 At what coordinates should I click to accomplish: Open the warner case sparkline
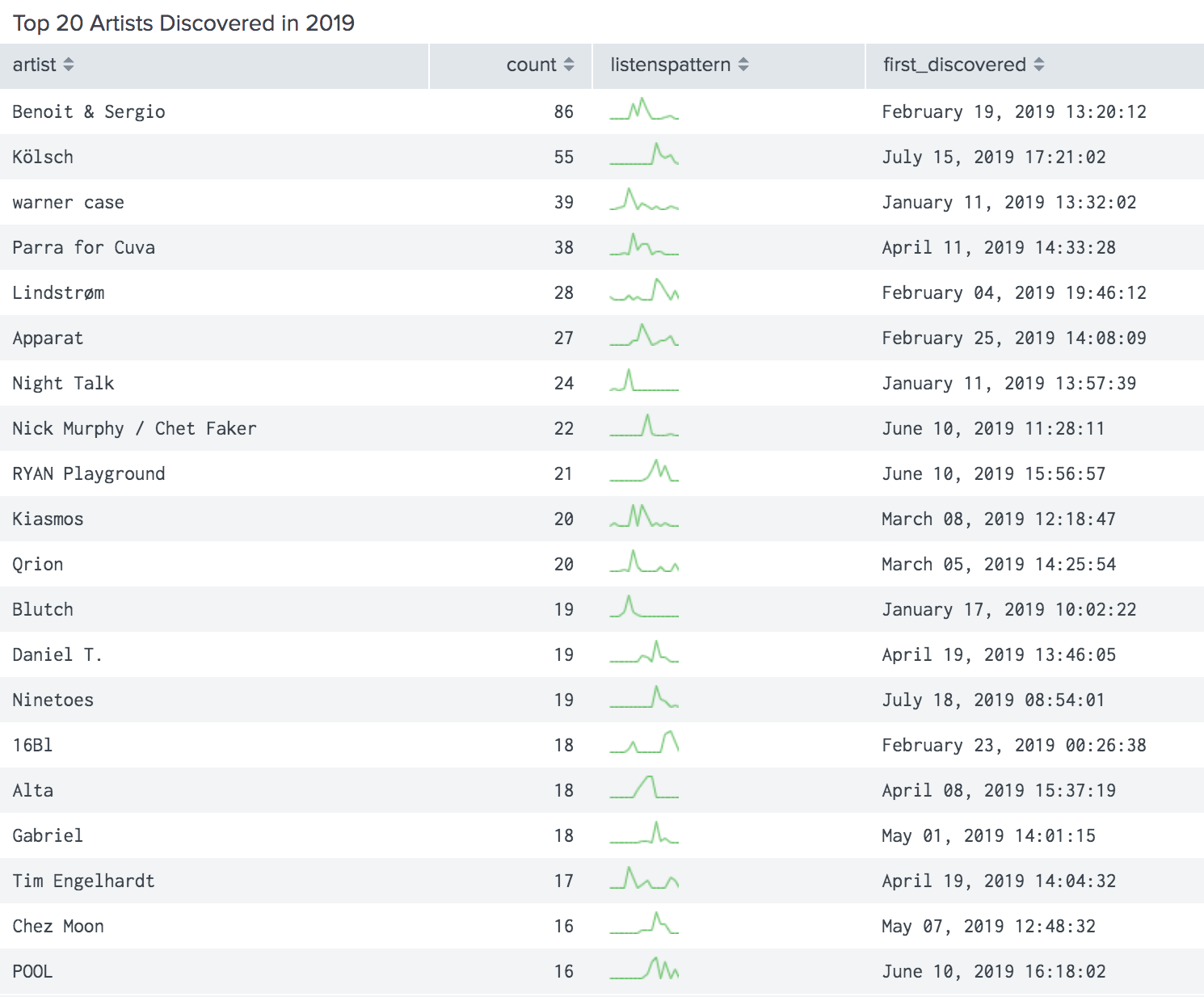(644, 200)
